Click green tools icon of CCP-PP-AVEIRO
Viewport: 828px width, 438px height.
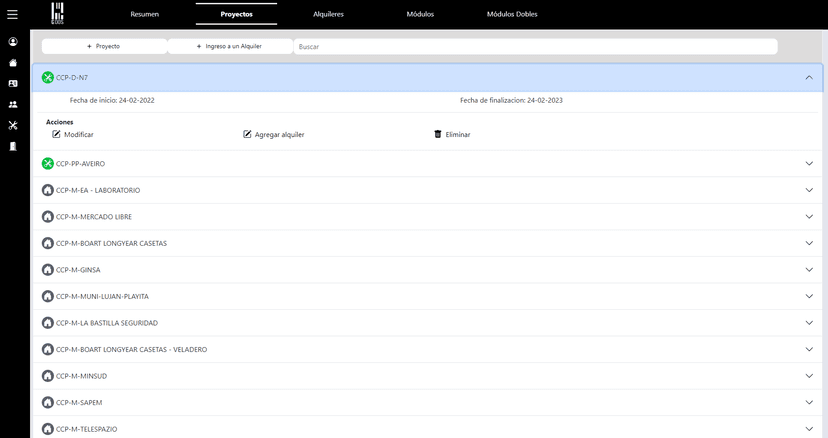48,164
